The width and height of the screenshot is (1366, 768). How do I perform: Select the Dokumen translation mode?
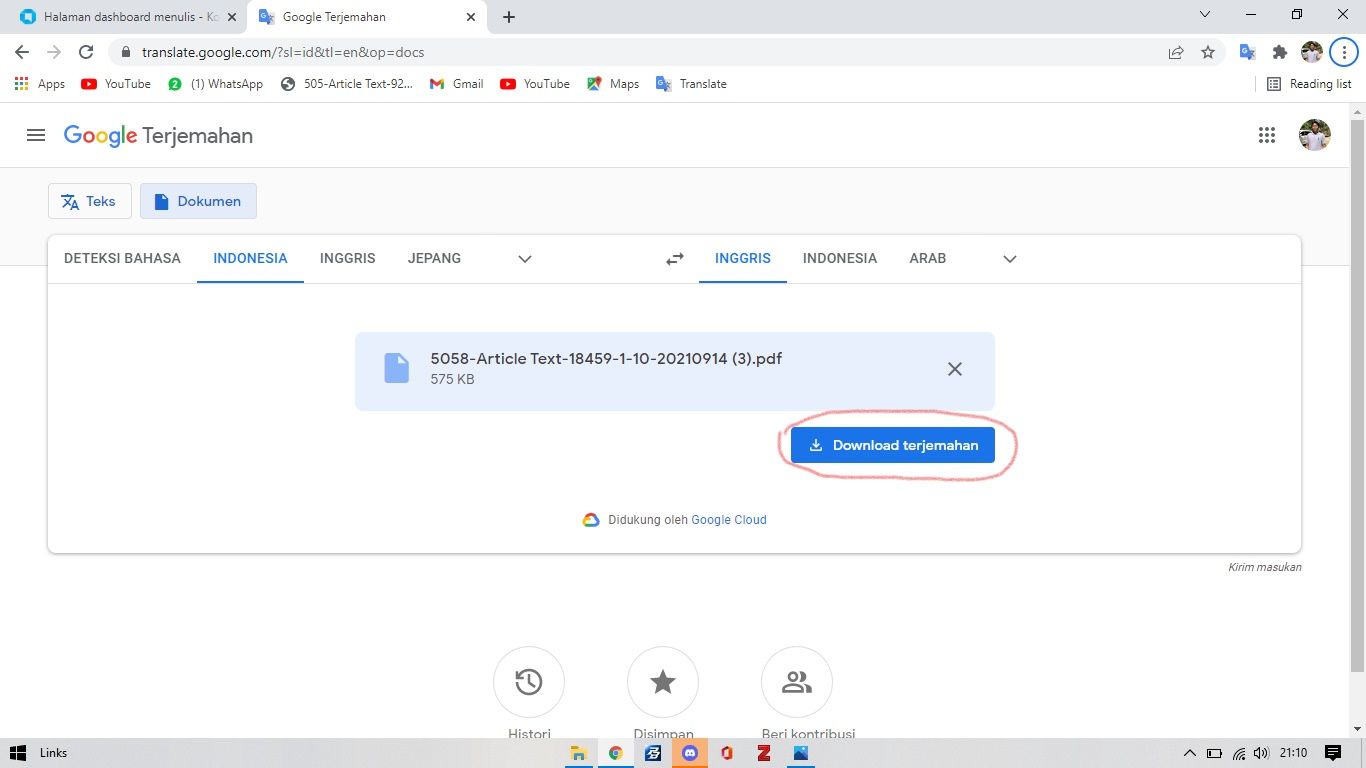tap(198, 201)
